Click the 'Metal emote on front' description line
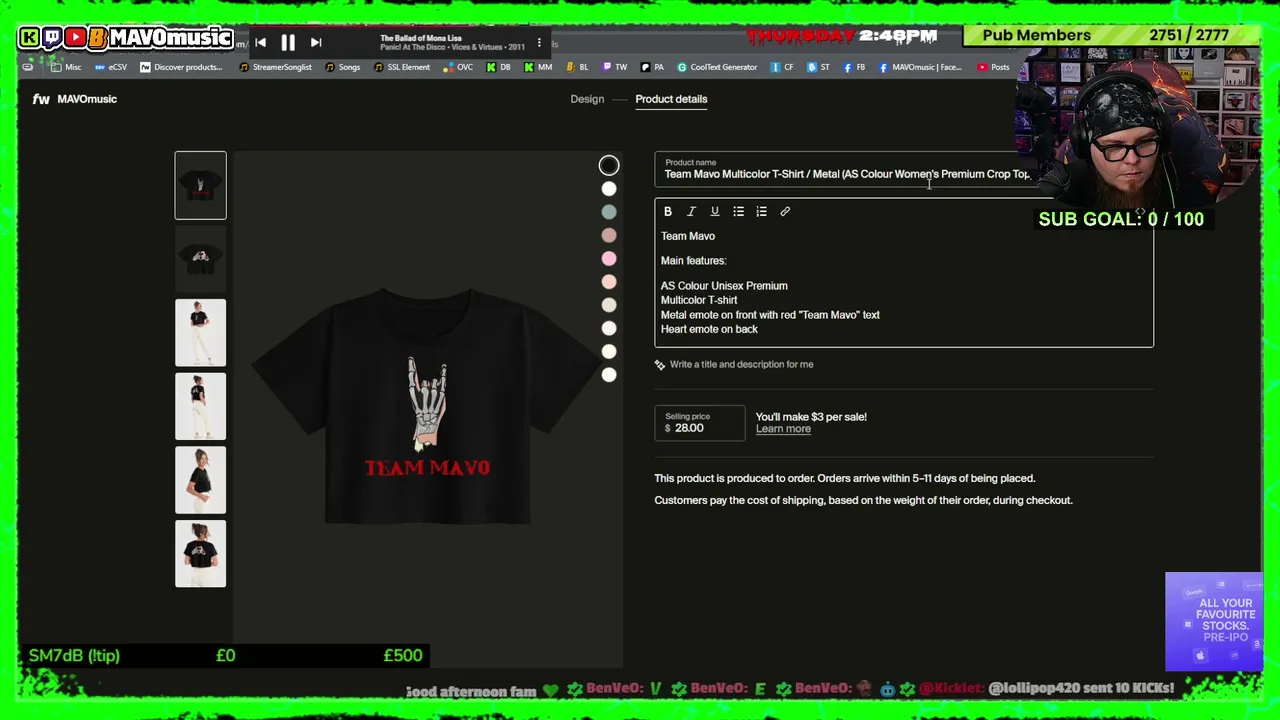 click(770, 315)
